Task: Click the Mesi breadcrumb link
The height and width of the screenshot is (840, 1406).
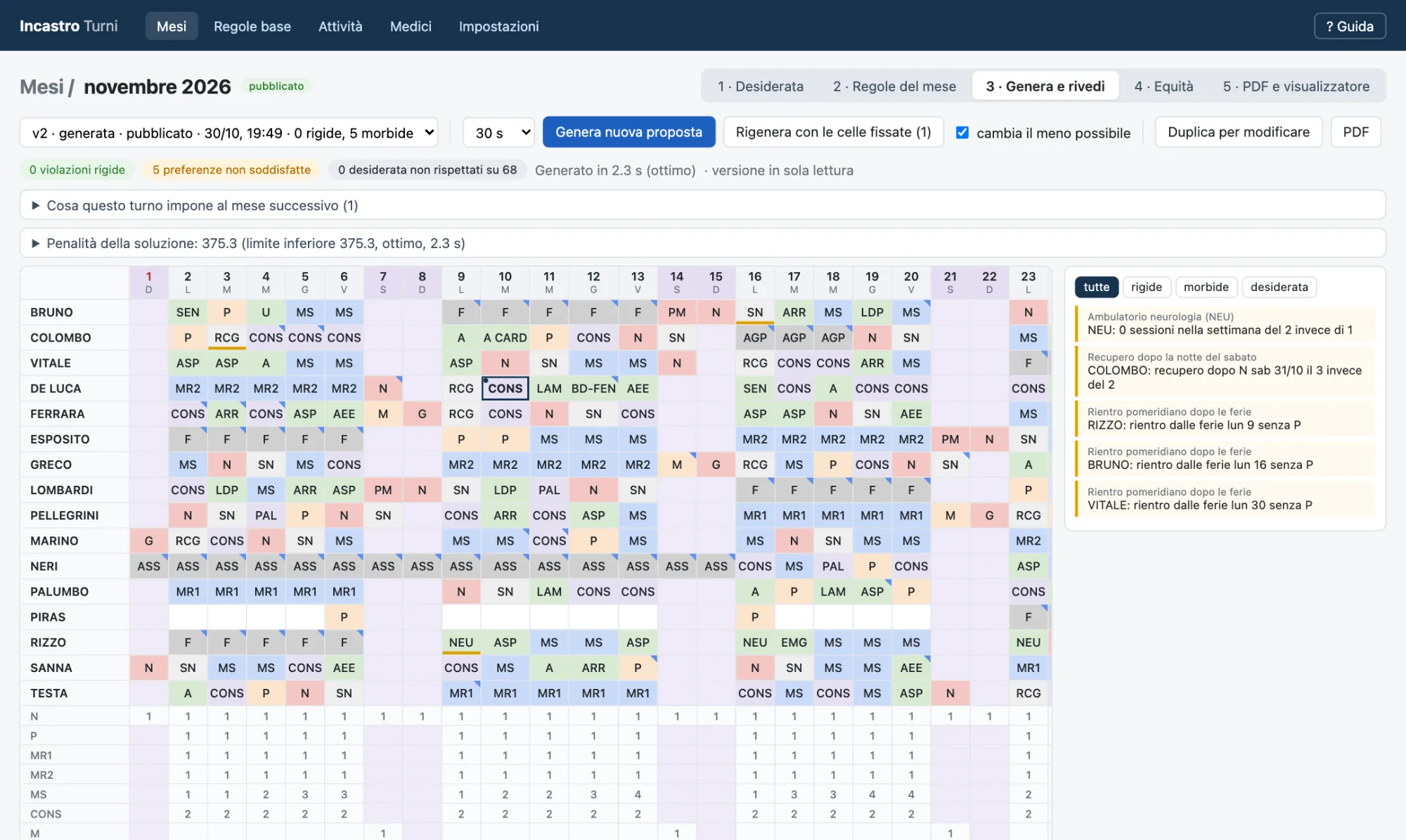Action: pyautogui.click(x=41, y=86)
